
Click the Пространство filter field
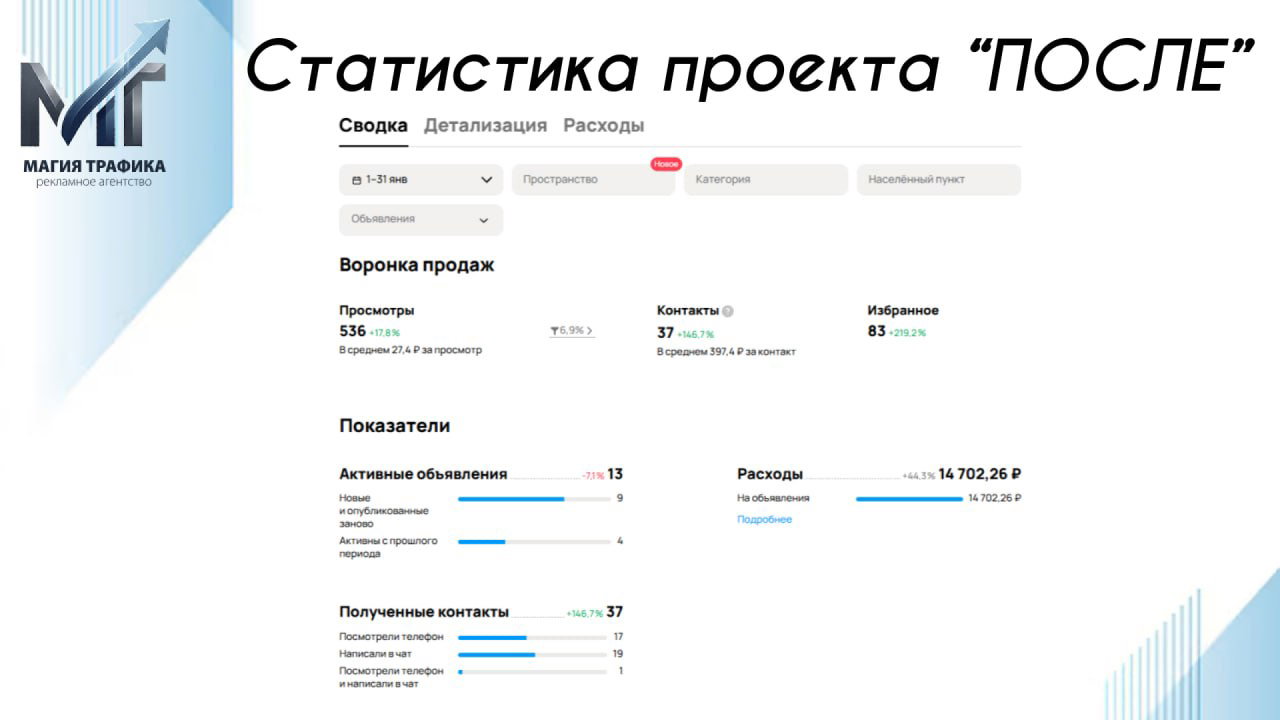pyautogui.click(x=593, y=180)
